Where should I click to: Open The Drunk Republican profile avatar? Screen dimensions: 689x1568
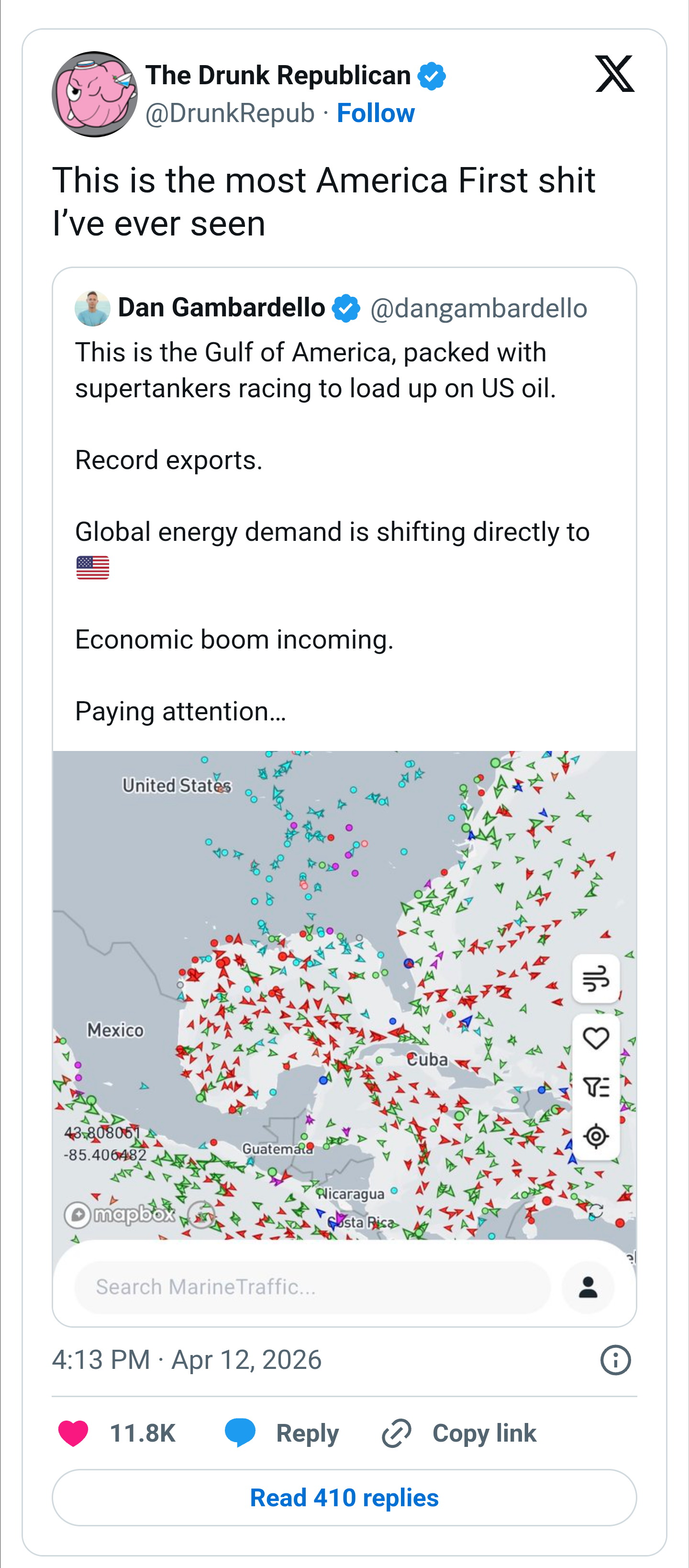point(94,94)
